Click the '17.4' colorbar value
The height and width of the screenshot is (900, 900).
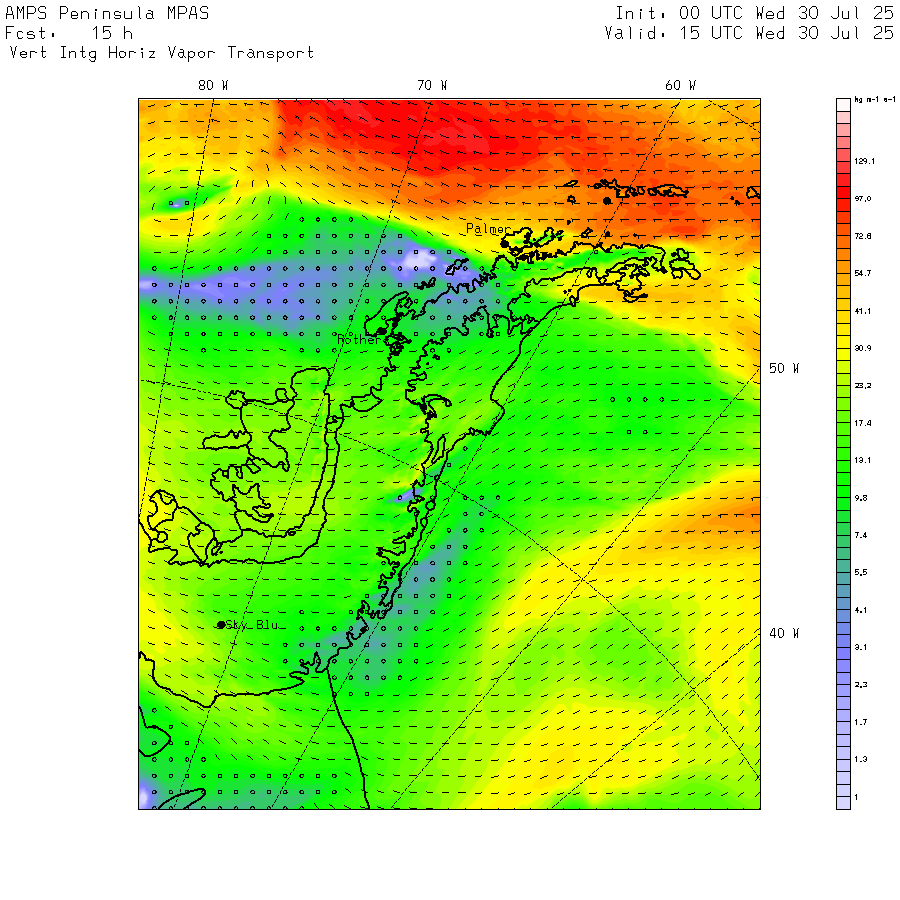[x=863, y=423]
